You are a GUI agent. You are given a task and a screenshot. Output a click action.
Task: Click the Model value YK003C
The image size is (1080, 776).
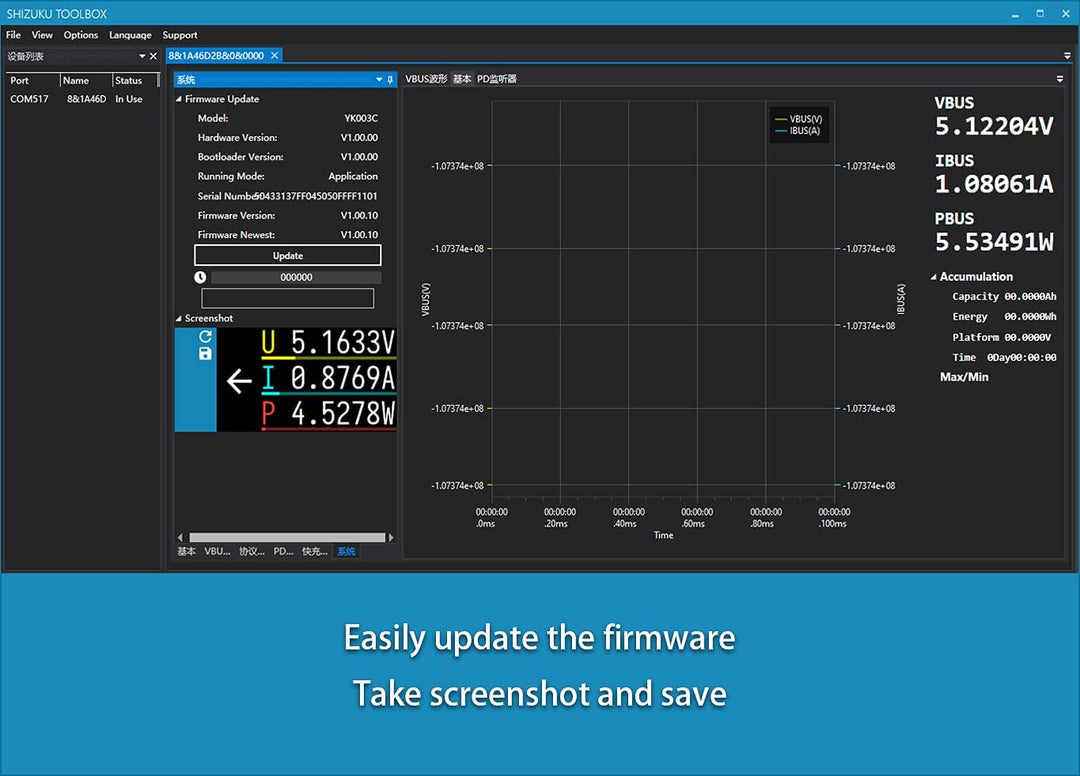[361, 118]
